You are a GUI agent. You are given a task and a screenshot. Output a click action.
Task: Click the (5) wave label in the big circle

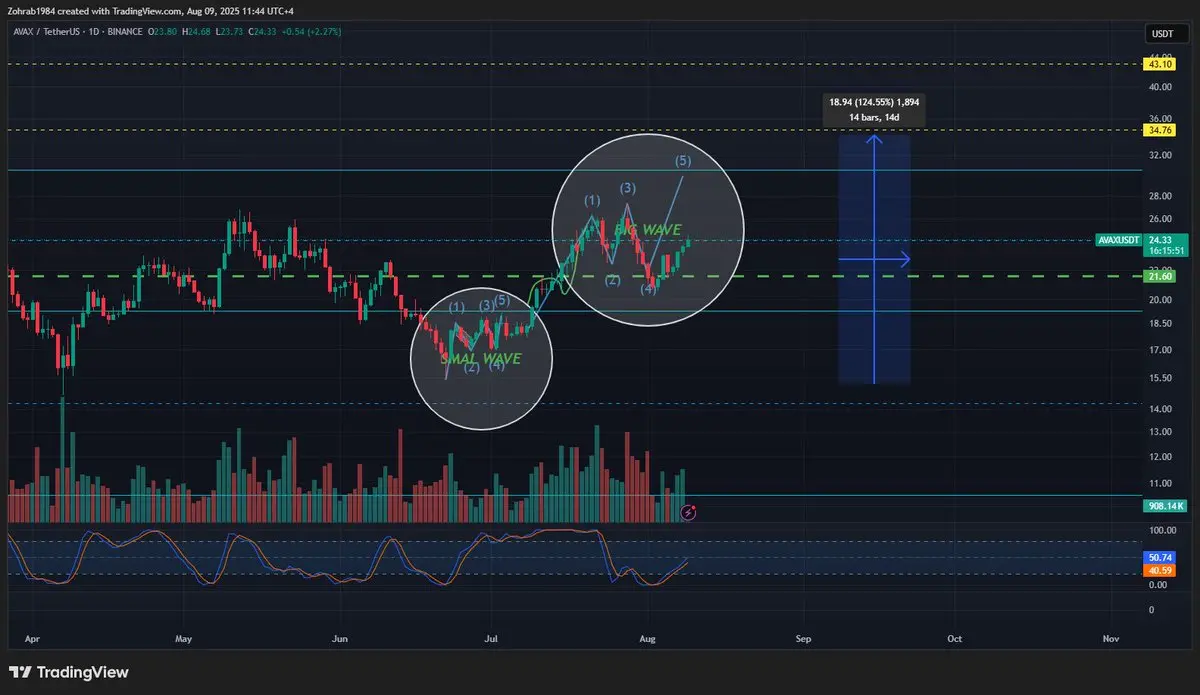pyautogui.click(x=683, y=161)
